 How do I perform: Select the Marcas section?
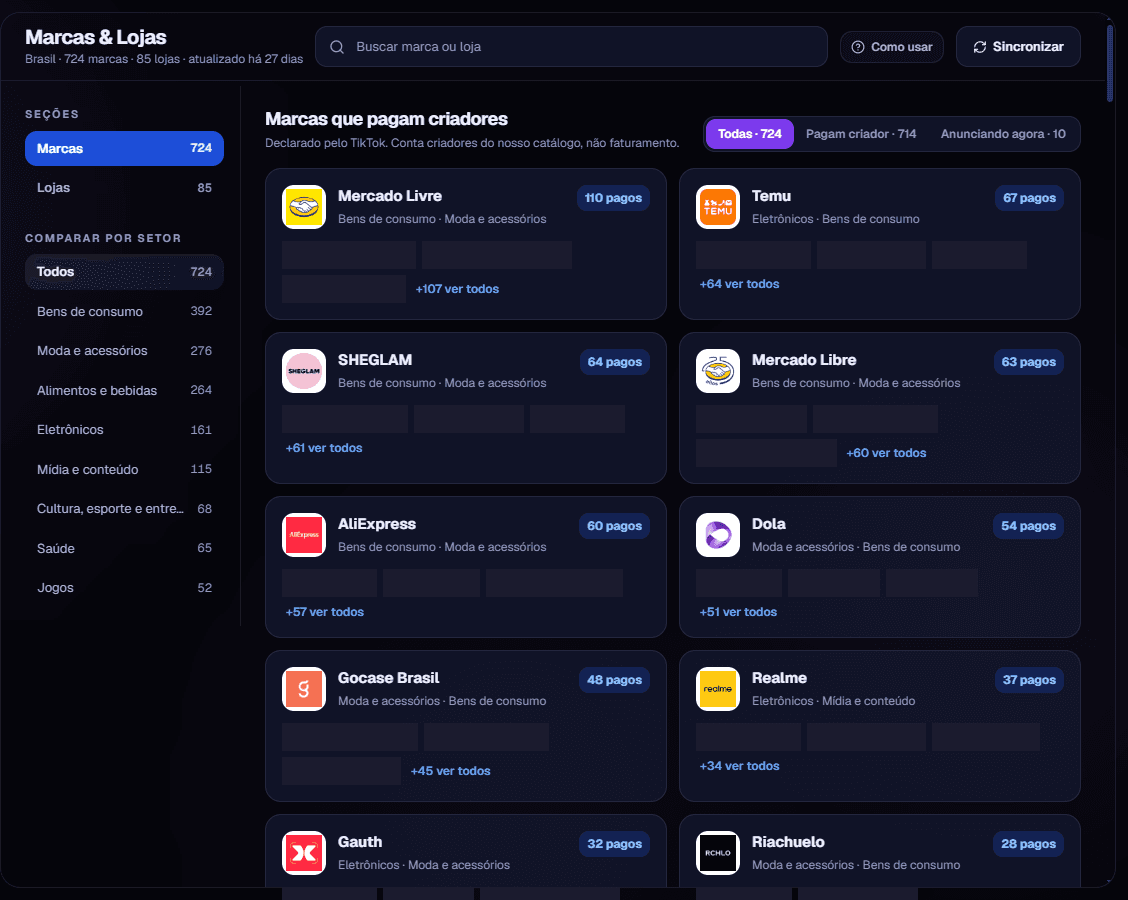tap(124, 148)
